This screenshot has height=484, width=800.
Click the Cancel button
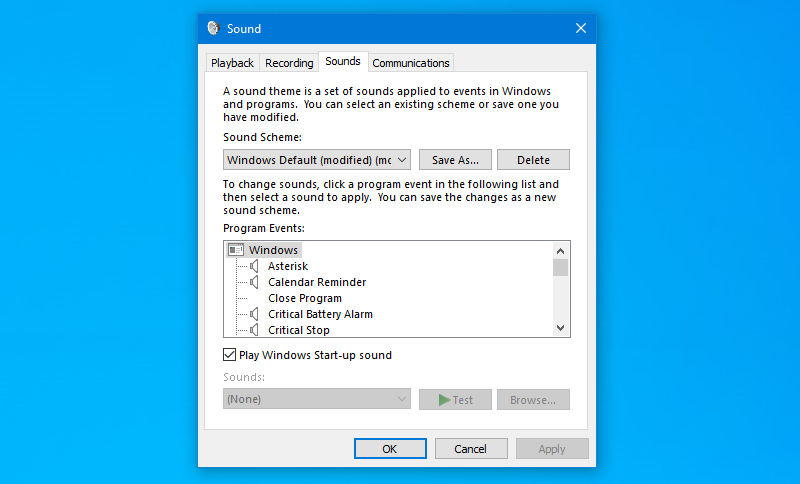click(x=471, y=448)
